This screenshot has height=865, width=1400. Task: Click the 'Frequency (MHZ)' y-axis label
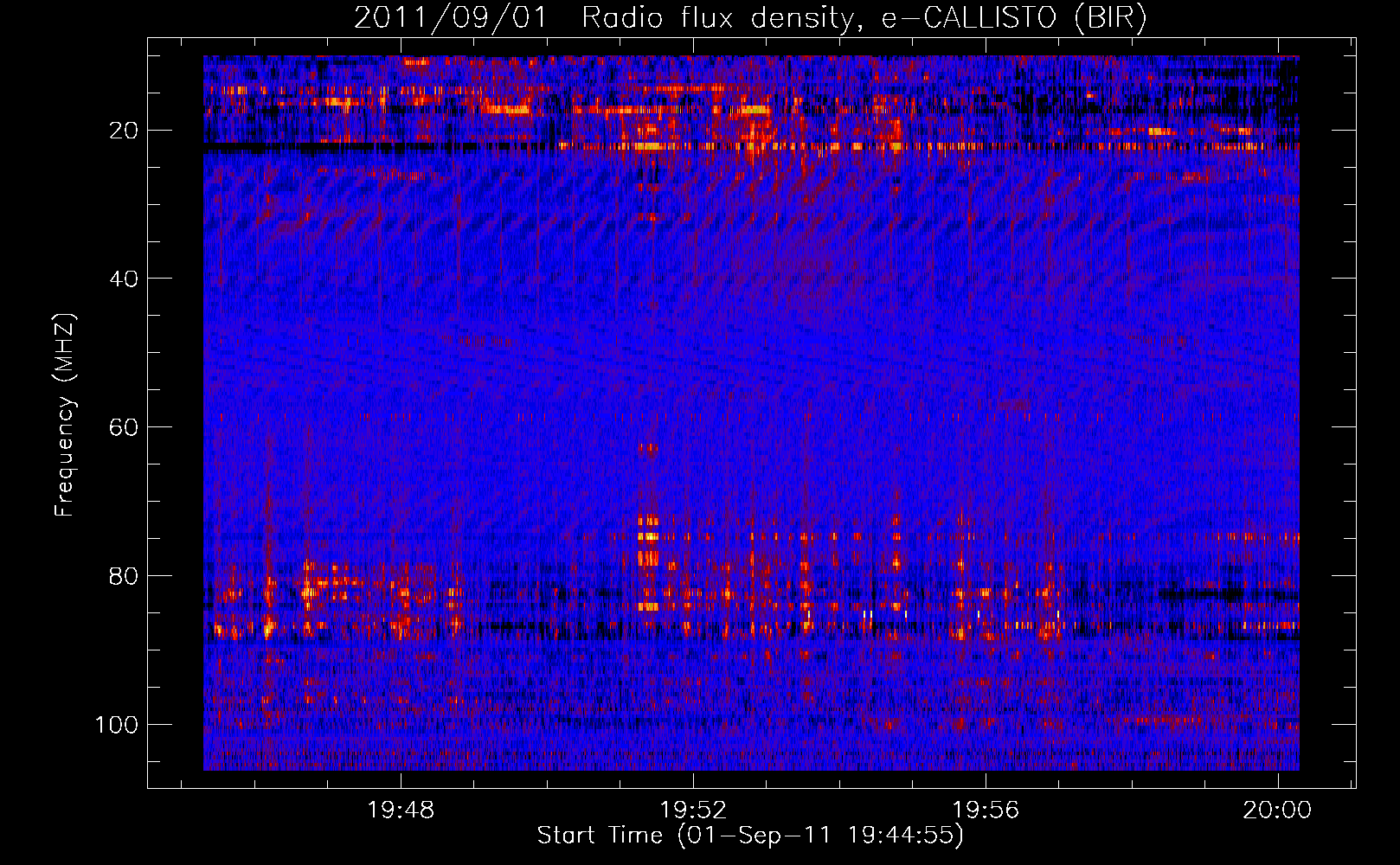click(x=65, y=414)
